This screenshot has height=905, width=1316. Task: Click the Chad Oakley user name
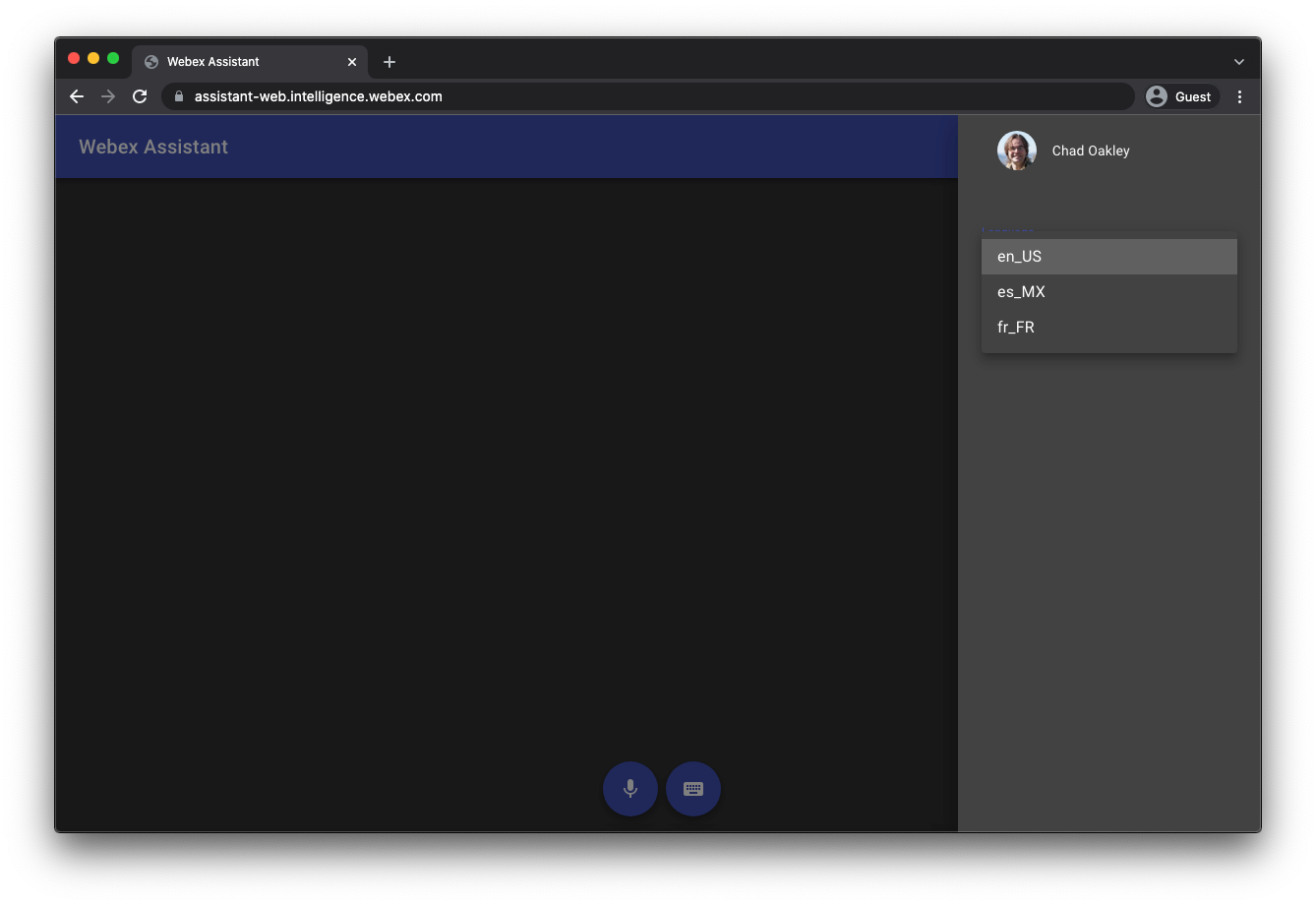(x=1091, y=151)
